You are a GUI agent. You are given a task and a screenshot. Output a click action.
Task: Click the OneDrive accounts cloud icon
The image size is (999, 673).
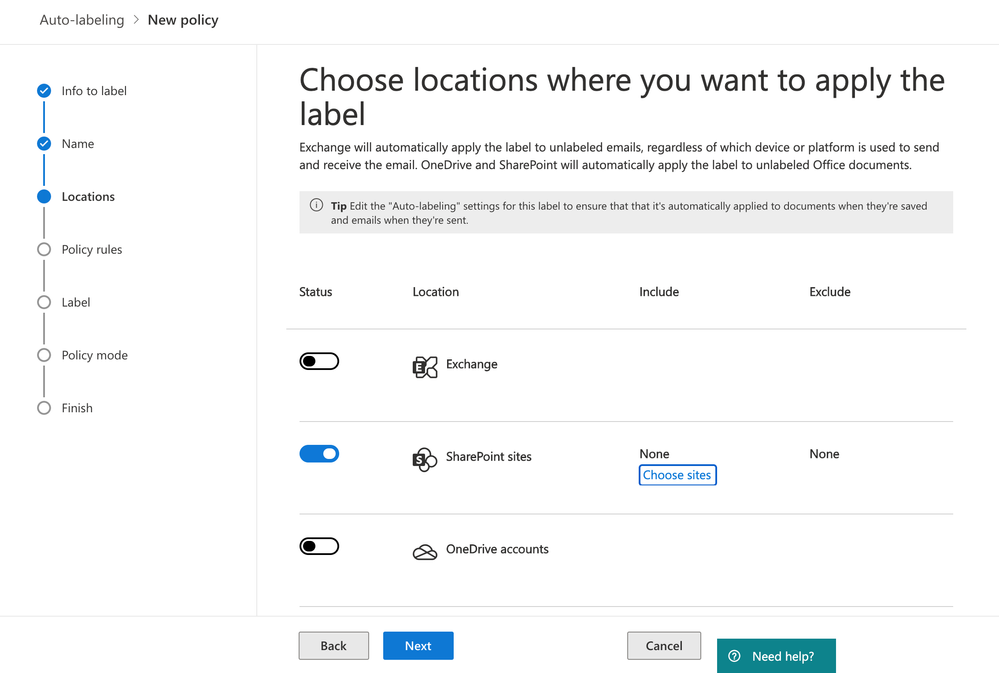click(x=425, y=552)
